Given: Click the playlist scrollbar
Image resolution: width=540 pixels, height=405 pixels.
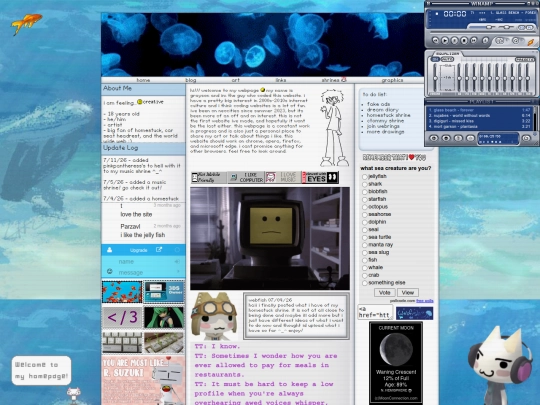Looking at the screenshot, I should pyautogui.click(x=534, y=118).
